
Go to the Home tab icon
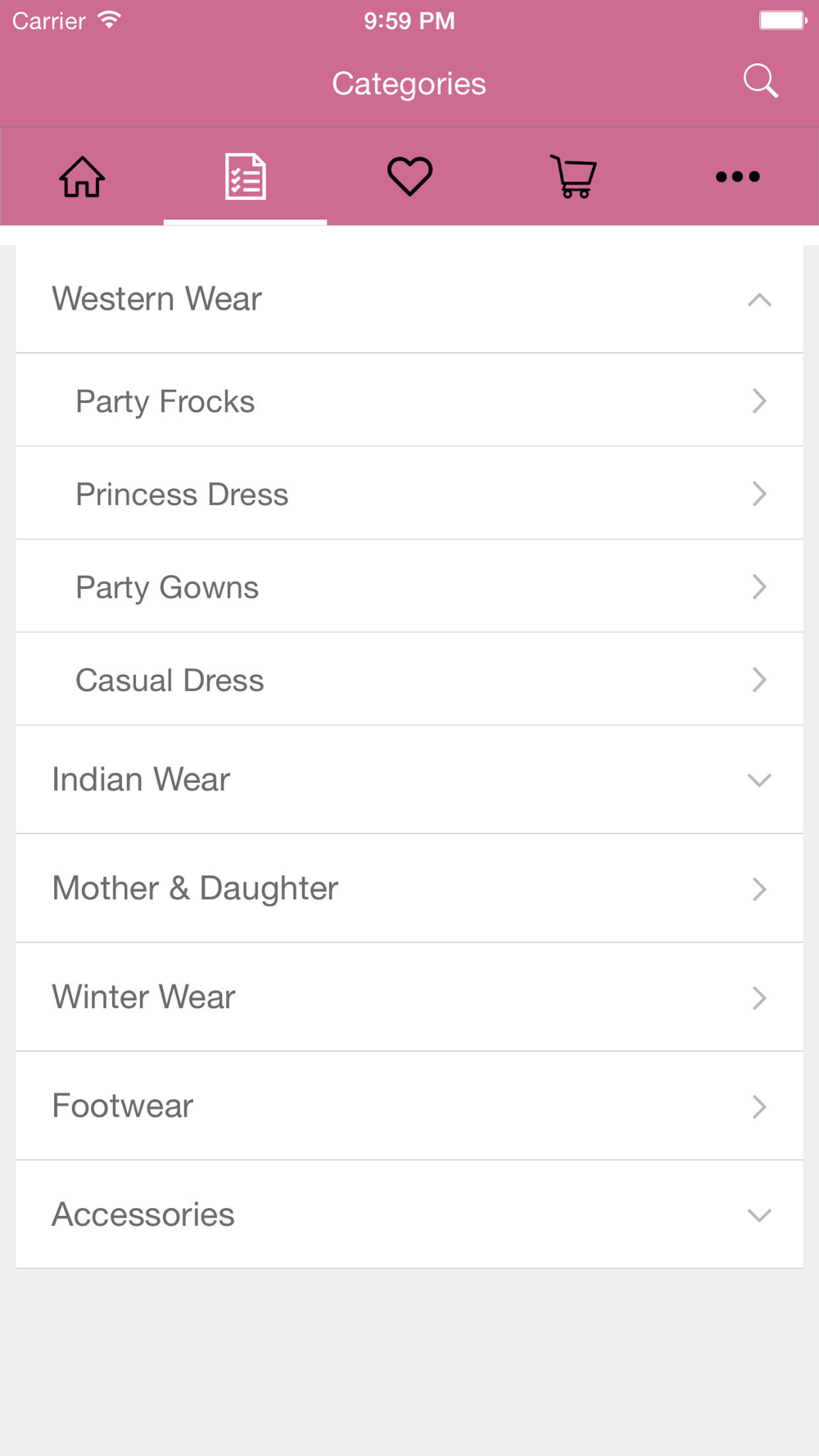click(82, 176)
